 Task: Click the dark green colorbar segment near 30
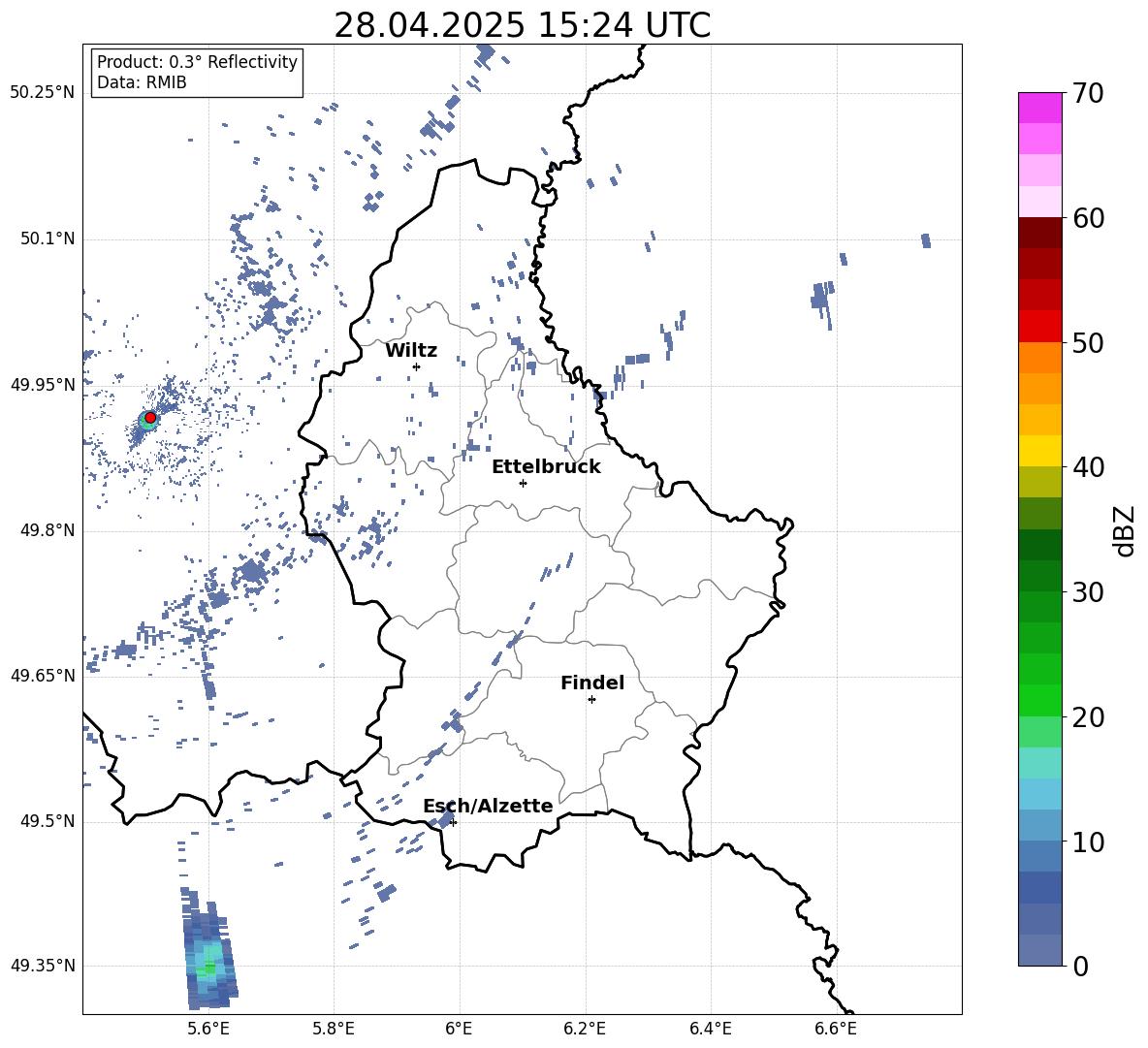[x=1039, y=576]
